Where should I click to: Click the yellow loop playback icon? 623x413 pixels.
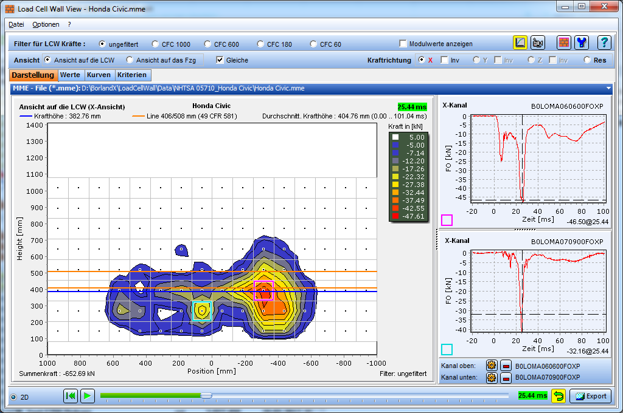click(x=559, y=396)
